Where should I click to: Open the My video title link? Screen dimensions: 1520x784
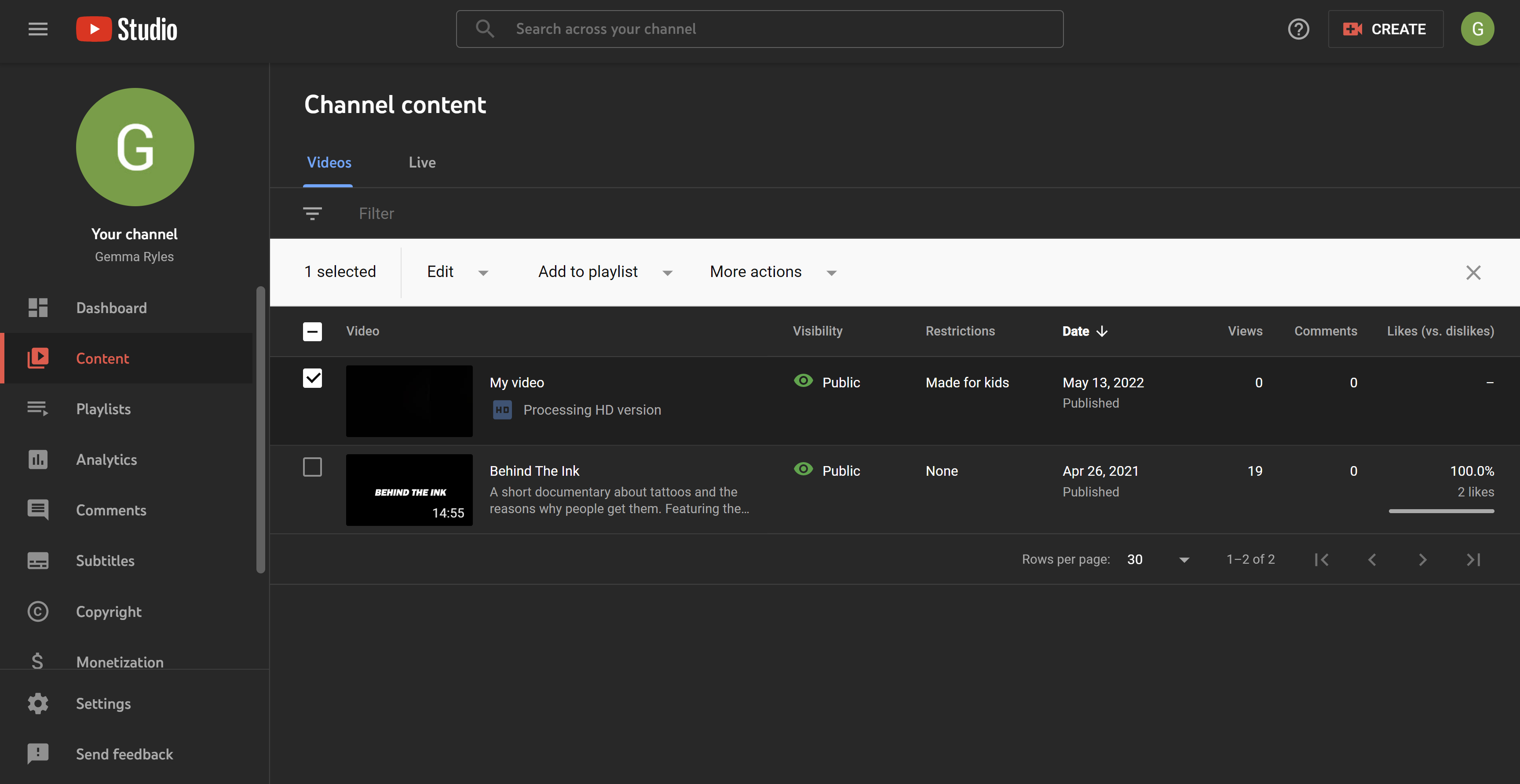click(x=516, y=382)
